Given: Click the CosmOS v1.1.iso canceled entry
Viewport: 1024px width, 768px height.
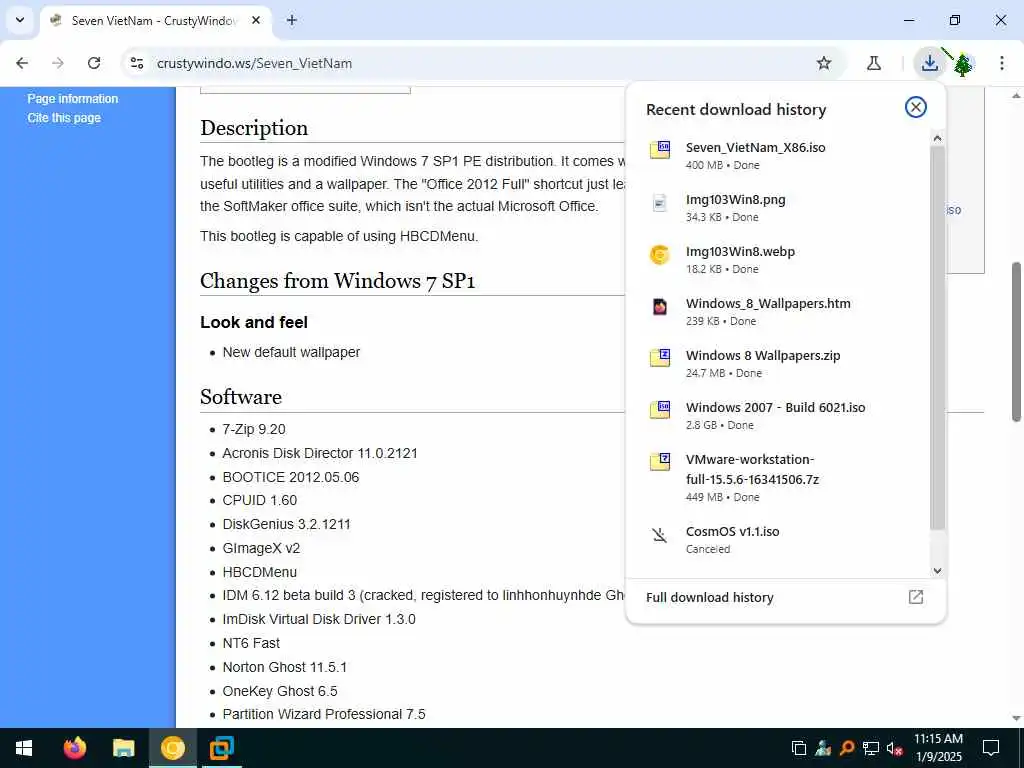Looking at the screenshot, I should (777, 539).
